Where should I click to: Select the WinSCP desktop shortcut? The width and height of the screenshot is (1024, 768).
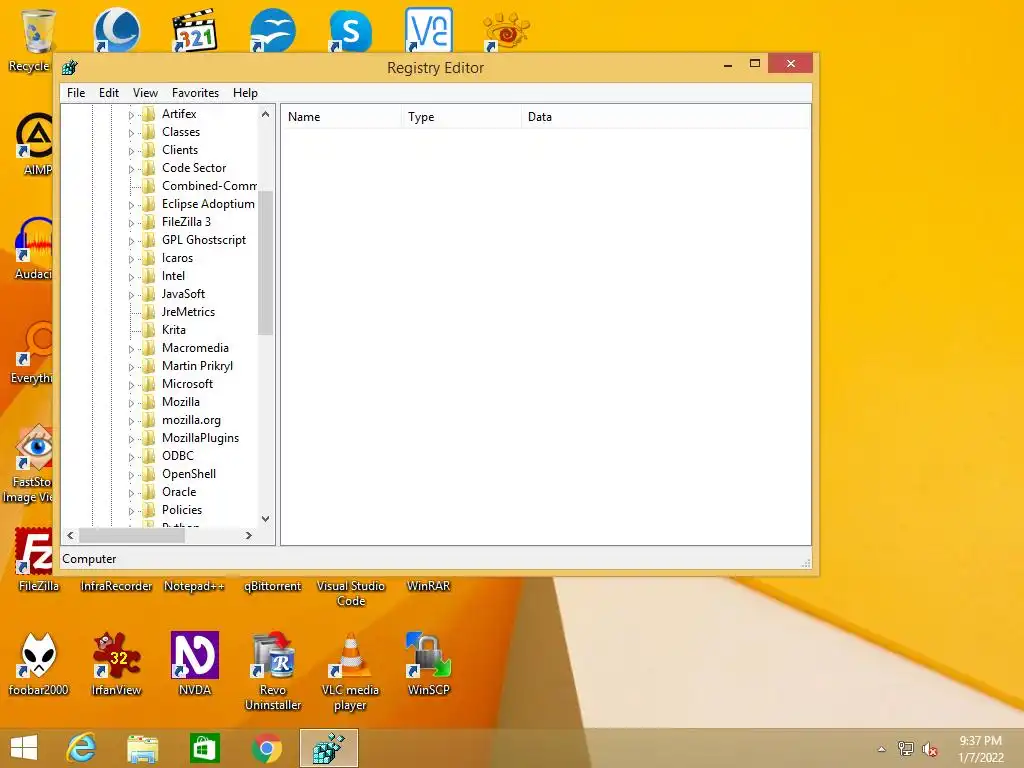coord(428,664)
